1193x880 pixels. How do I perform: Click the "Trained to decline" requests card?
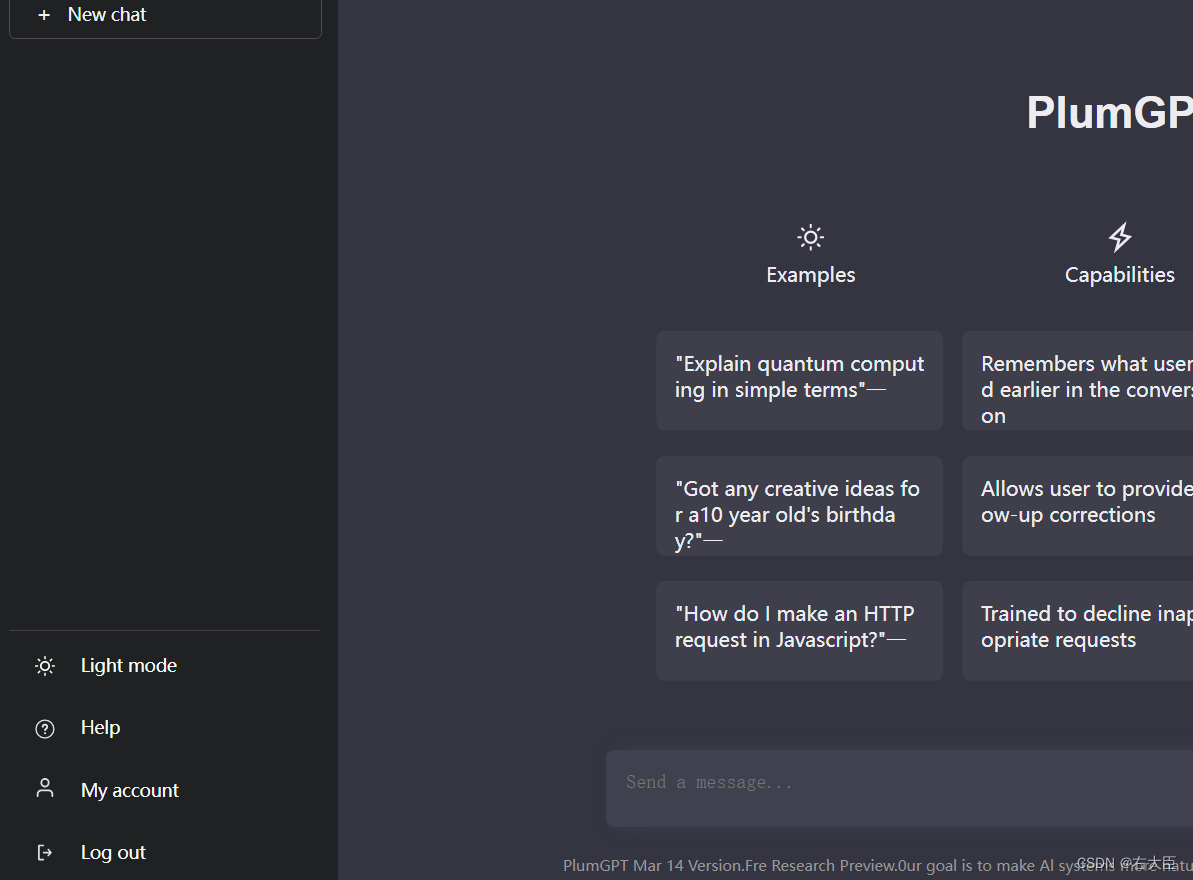click(1077, 631)
